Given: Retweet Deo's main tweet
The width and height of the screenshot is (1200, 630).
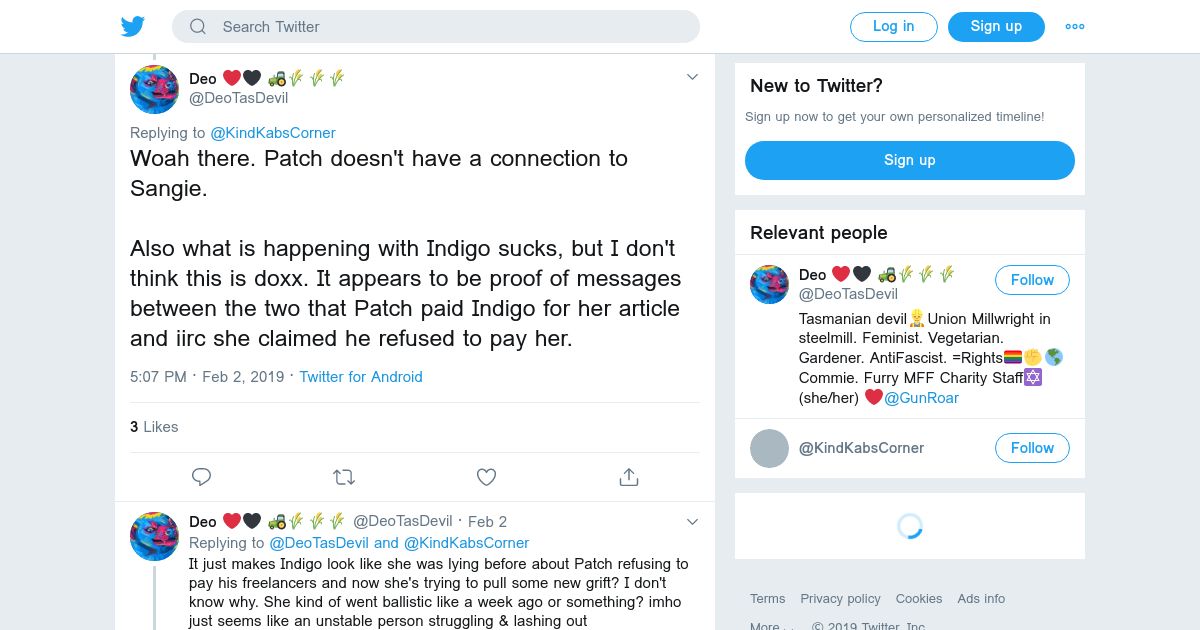Looking at the screenshot, I should [x=344, y=477].
